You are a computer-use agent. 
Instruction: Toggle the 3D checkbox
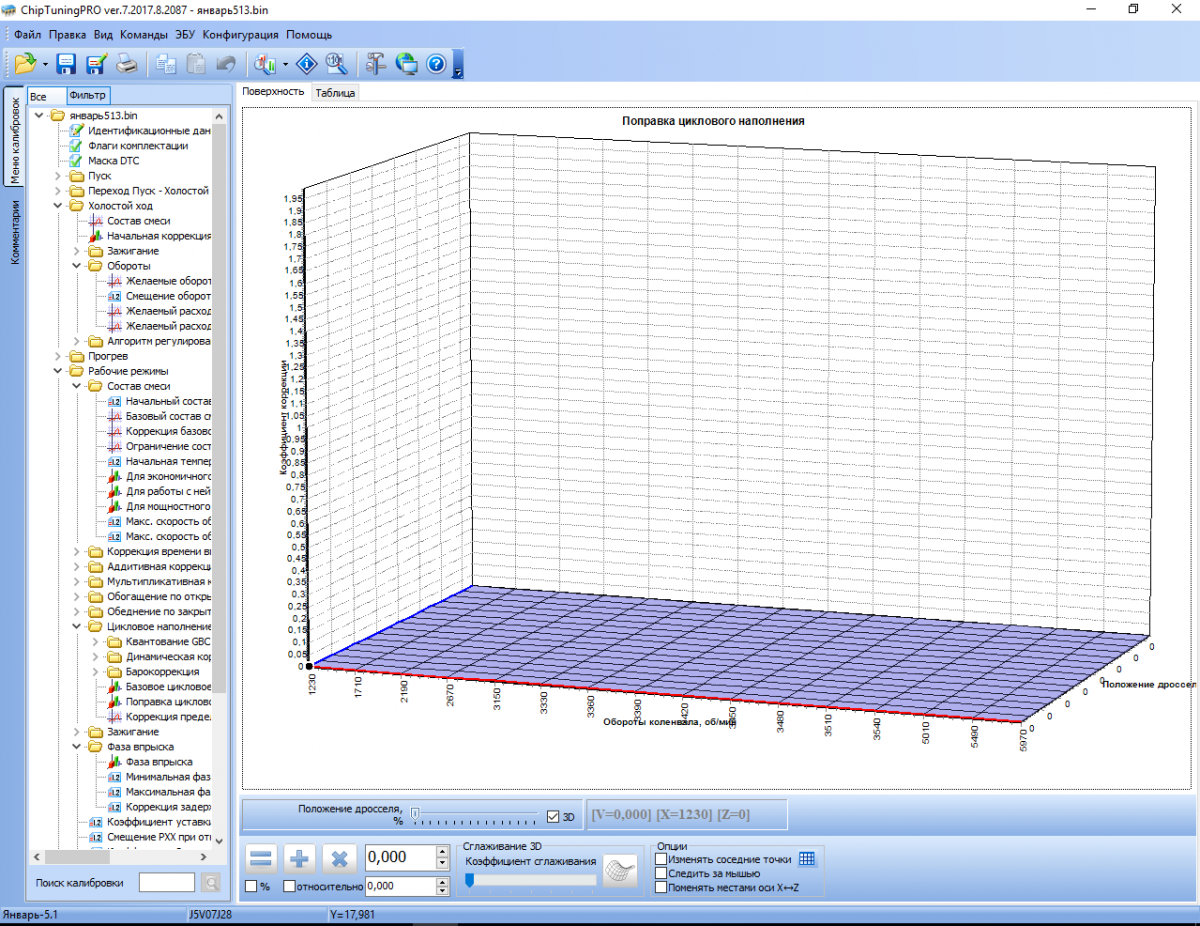[x=553, y=816]
